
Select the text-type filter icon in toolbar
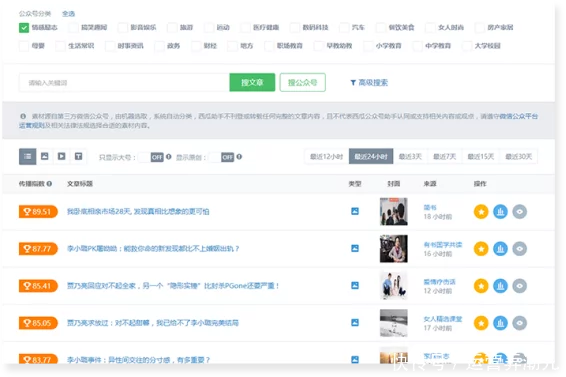(78, 156)
